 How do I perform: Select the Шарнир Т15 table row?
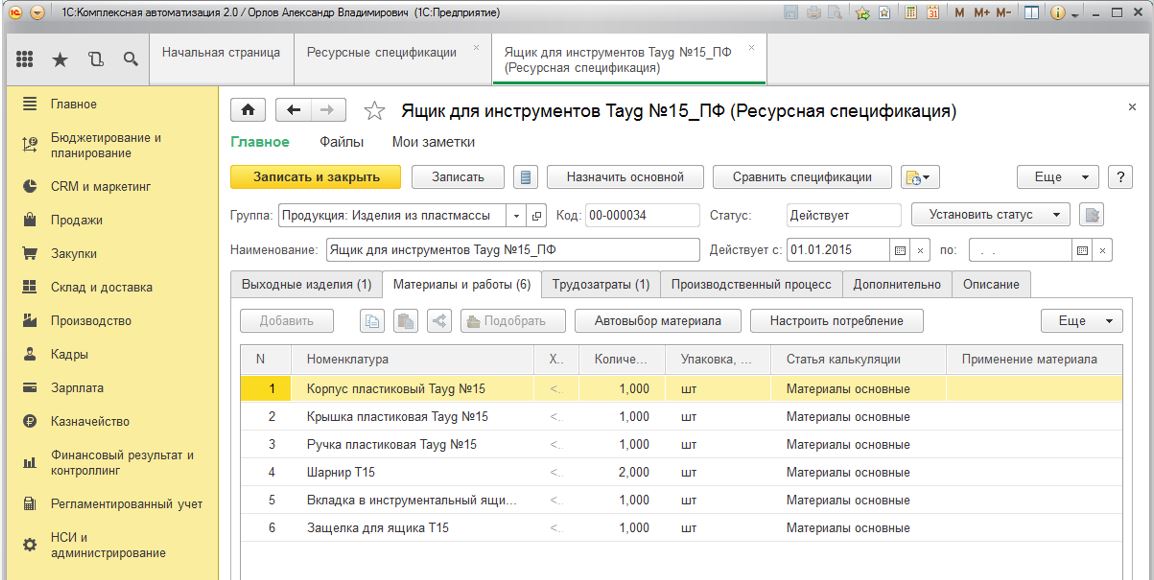click(413, 472)
